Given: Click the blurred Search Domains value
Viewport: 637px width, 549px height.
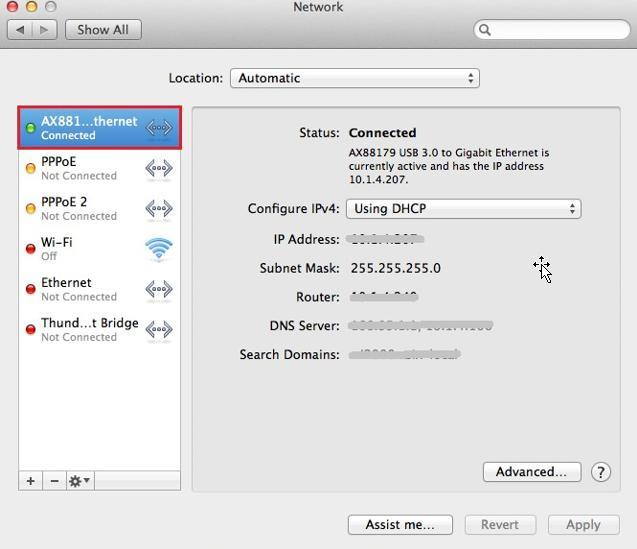Looking at the screenshot, I should click(x=405, y=354).
